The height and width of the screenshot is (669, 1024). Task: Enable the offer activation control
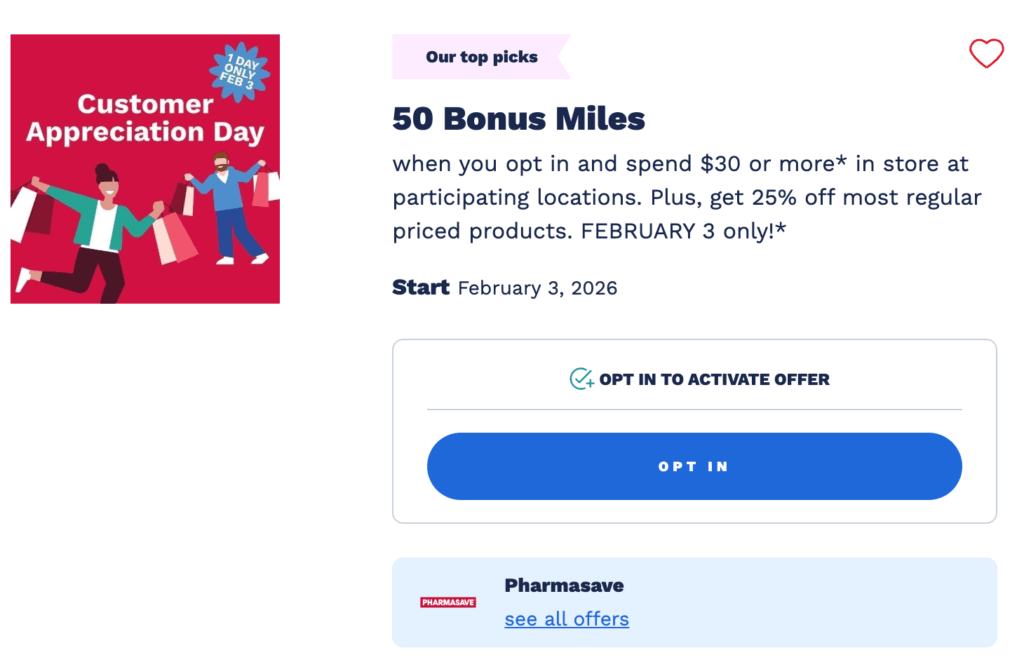pos(694,466)
